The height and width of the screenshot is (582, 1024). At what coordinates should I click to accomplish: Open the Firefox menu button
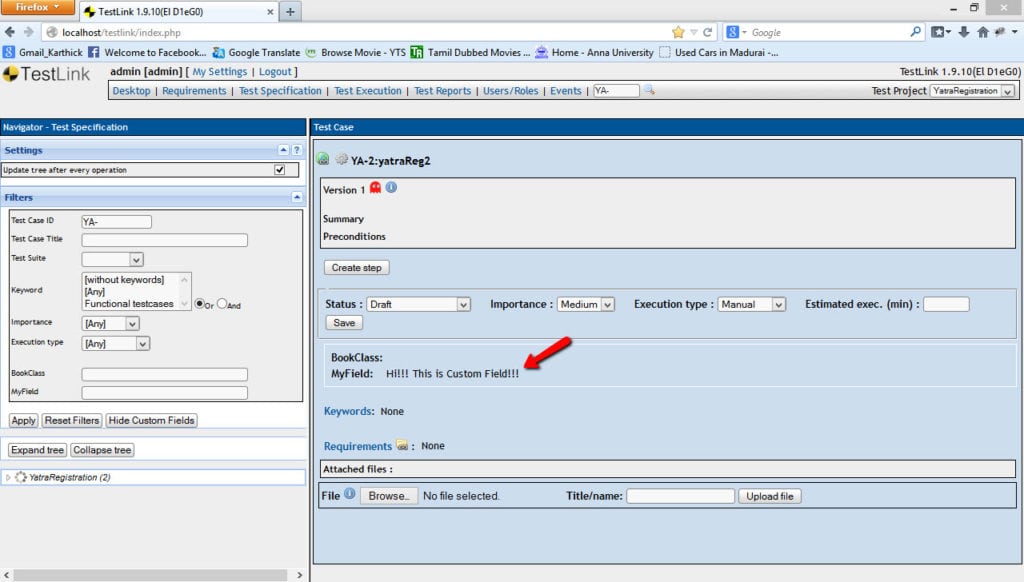point(38,7)
